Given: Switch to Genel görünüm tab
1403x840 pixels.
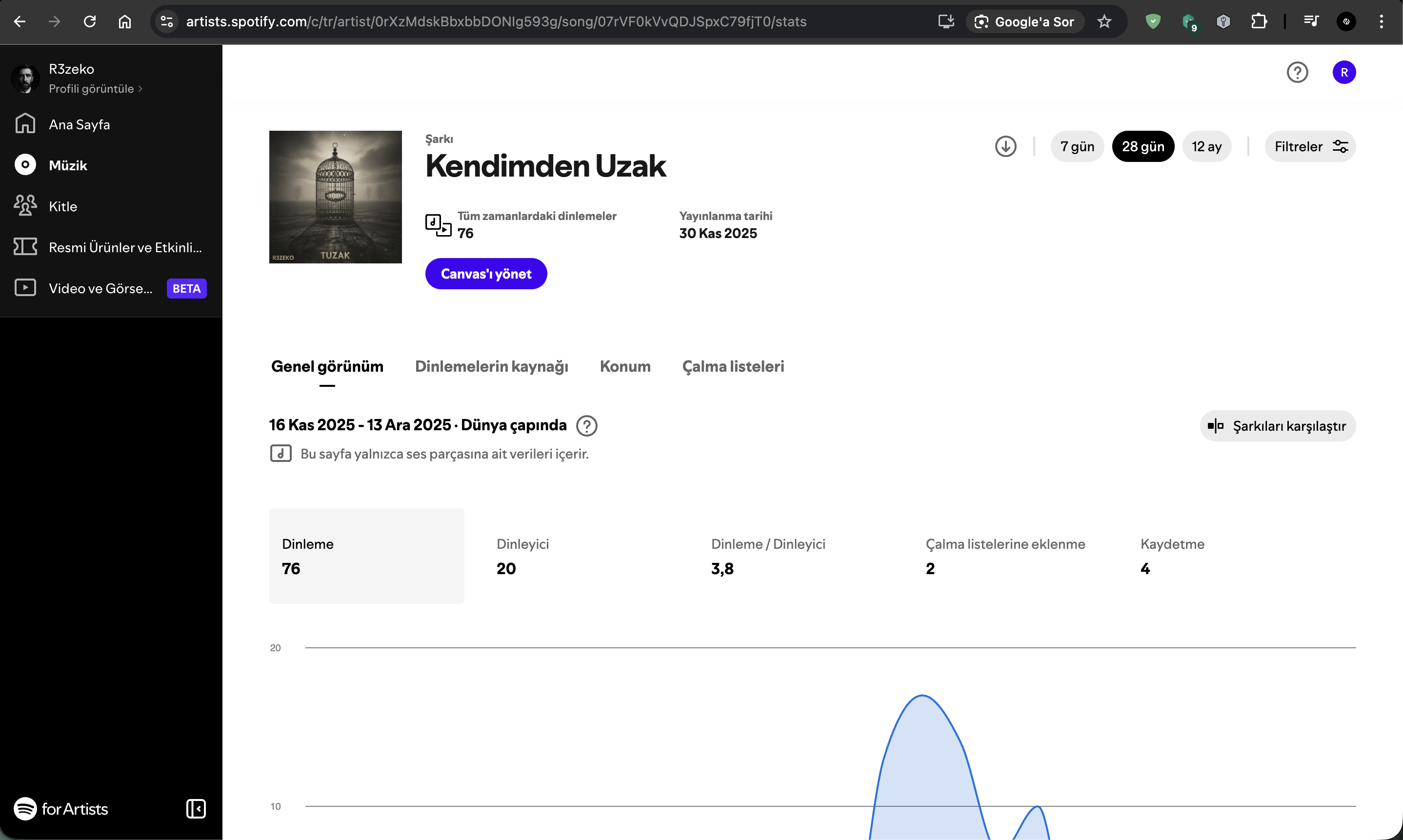Looking at the screenshot, I should point(326,366).
